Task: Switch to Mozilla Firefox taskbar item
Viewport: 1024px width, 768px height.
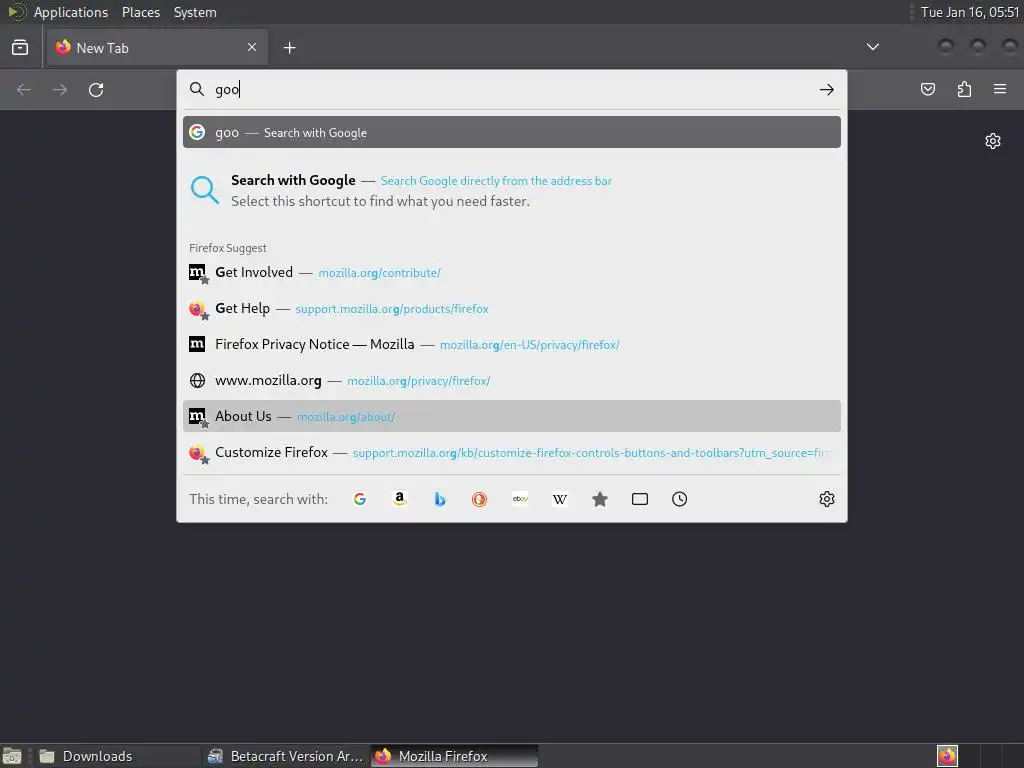Action: pos(455,756)
